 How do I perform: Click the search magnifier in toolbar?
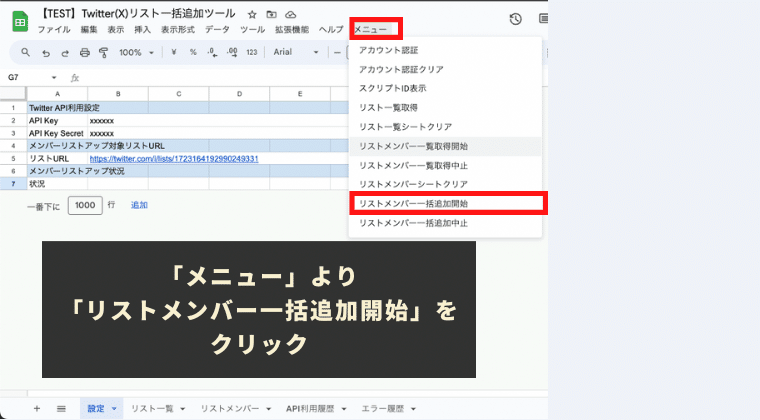(x=26, y=52)
